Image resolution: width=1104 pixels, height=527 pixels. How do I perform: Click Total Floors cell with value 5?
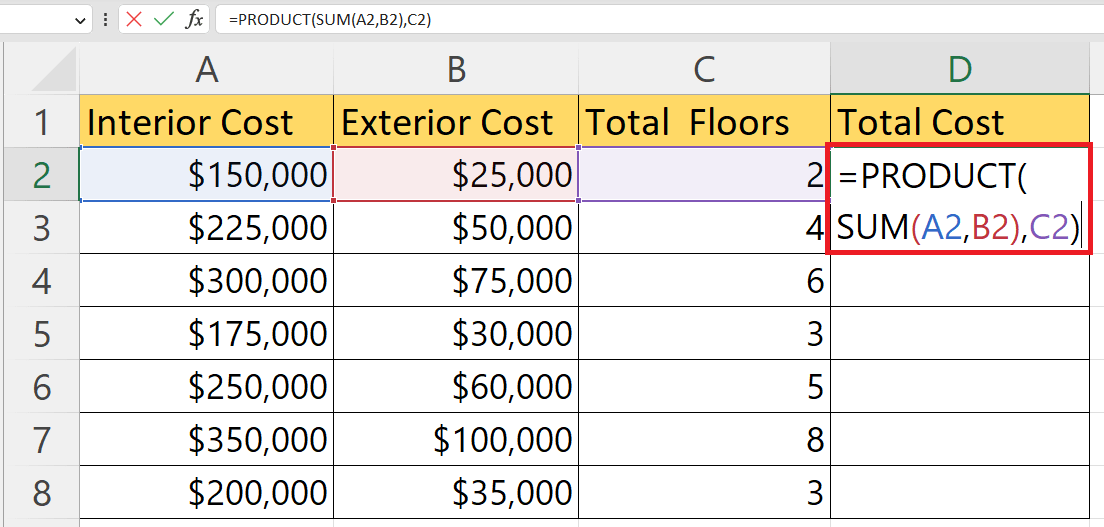tap(704, 386)
